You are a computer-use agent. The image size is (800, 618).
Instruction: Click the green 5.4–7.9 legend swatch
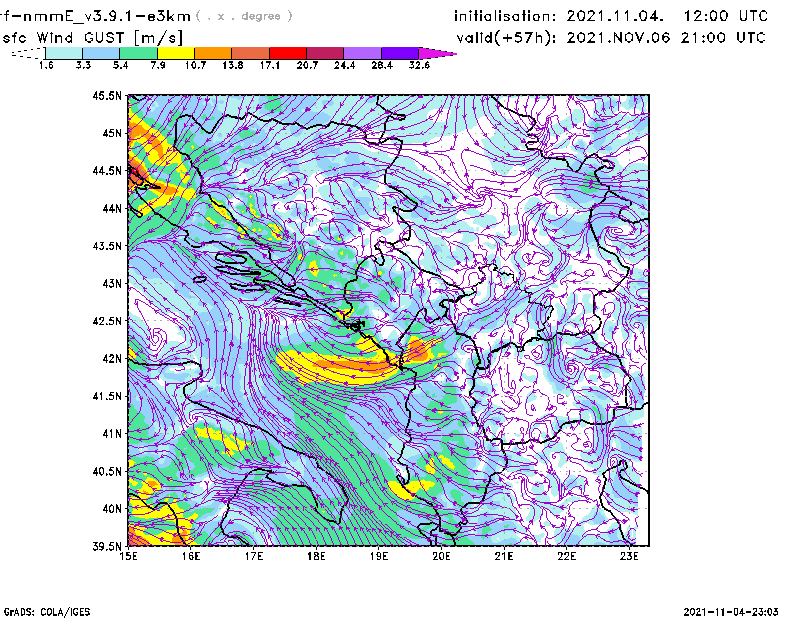tap(138, 53)
